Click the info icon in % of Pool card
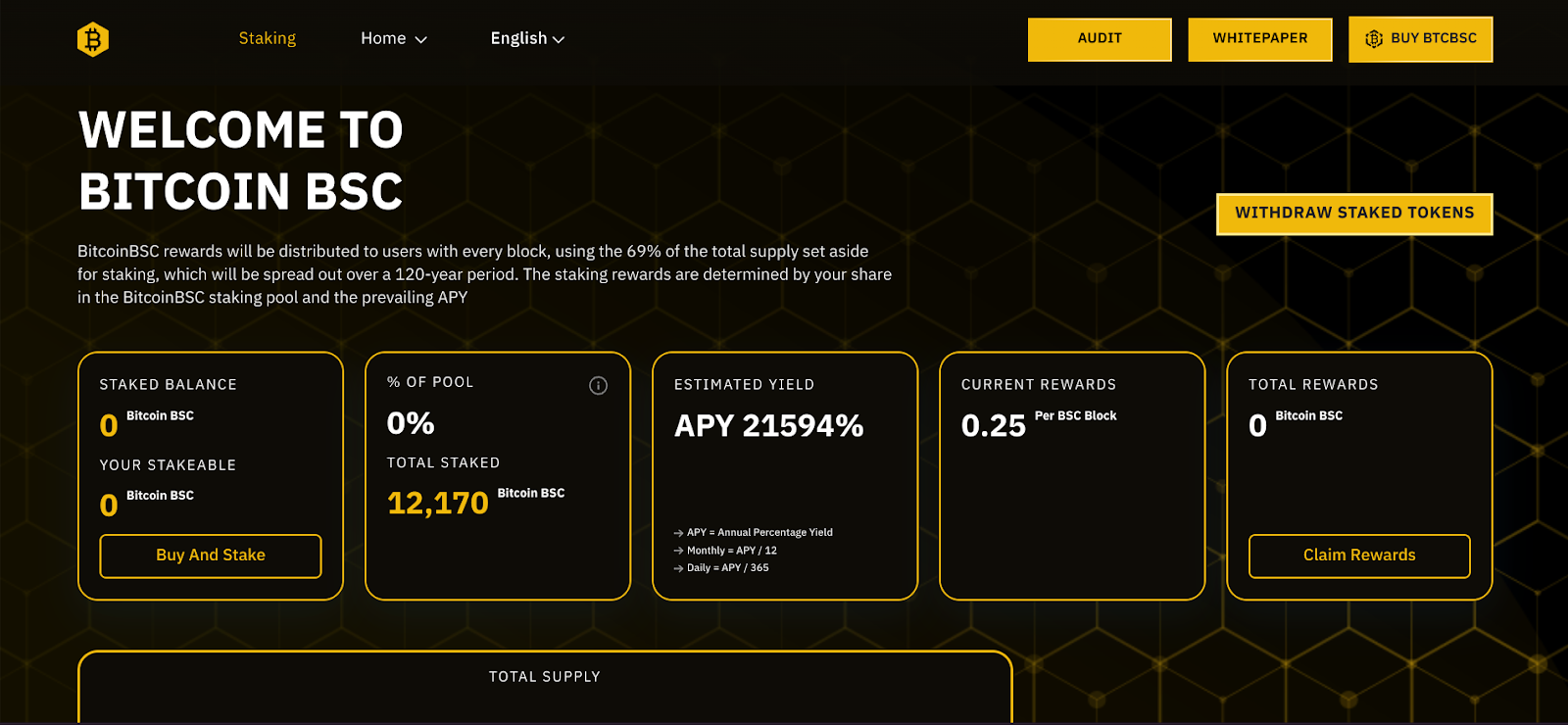The height and width of the screenshot is (725, 1568). coord(598,386)
